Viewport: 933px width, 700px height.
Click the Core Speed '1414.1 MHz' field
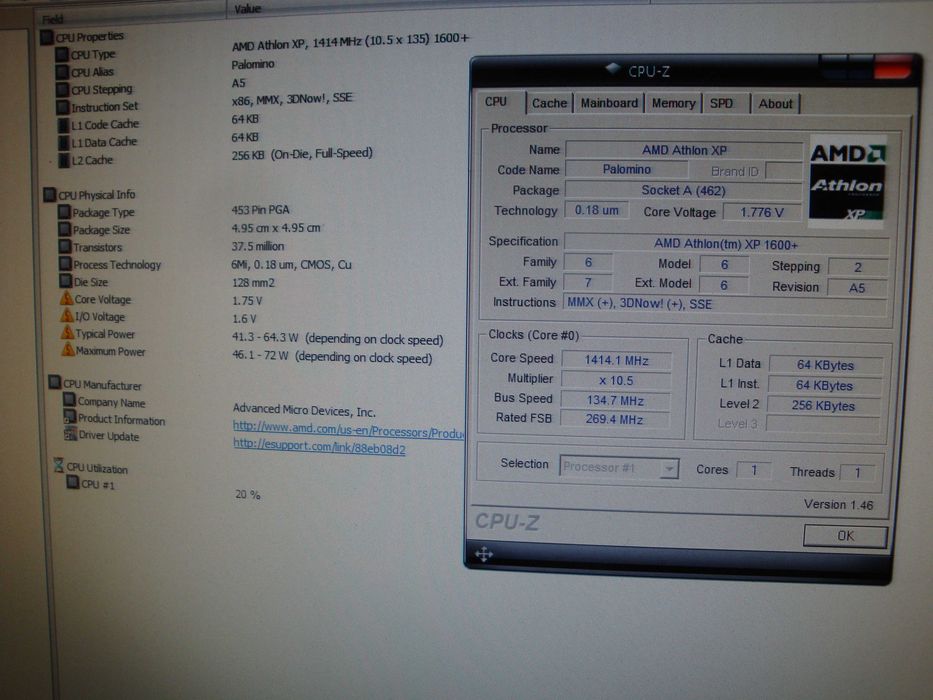[616, 360]
